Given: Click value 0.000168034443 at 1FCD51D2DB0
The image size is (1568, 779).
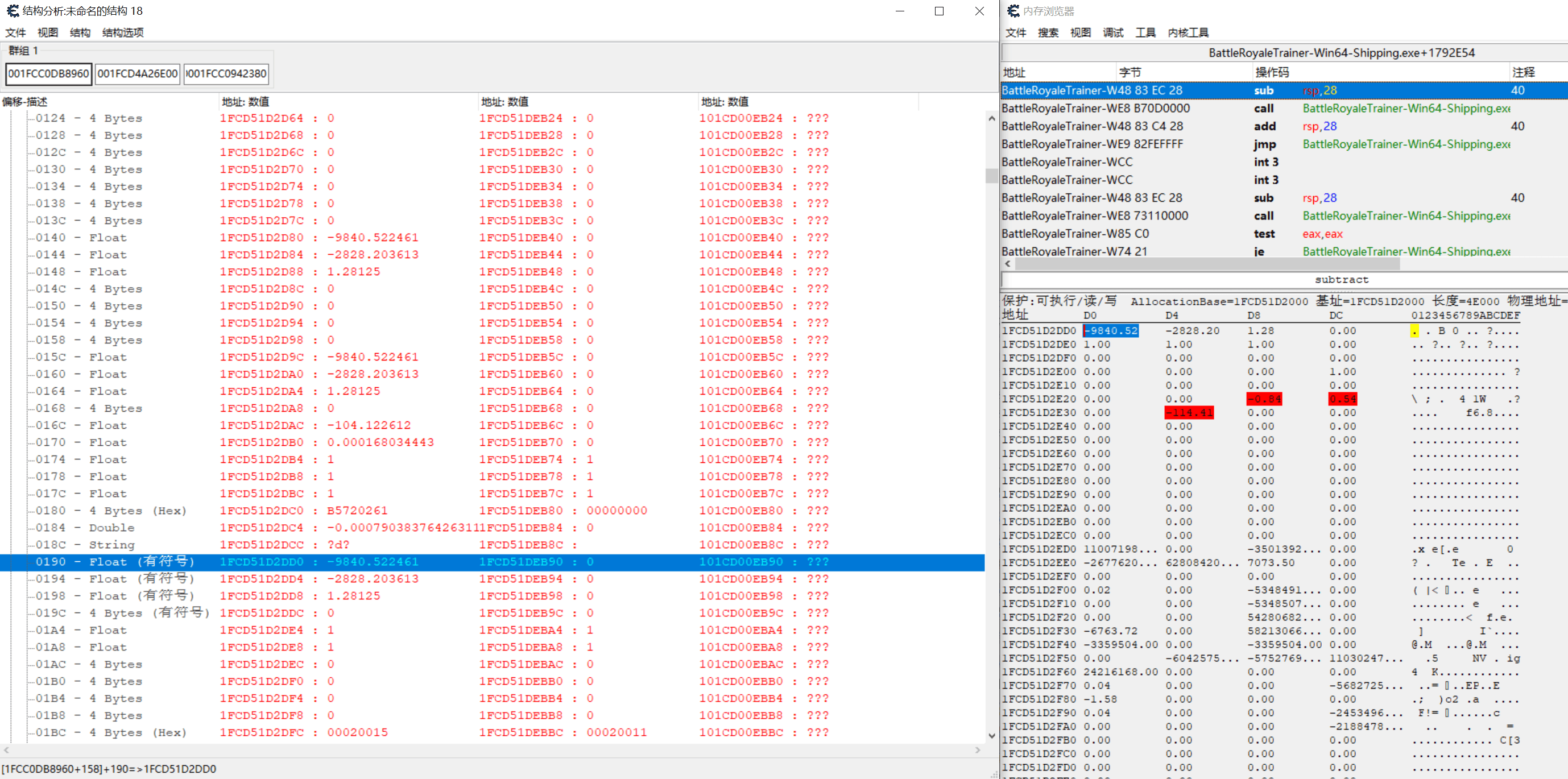Looking at the screenshot, I should pyautogui.click(x=380, y=442).
